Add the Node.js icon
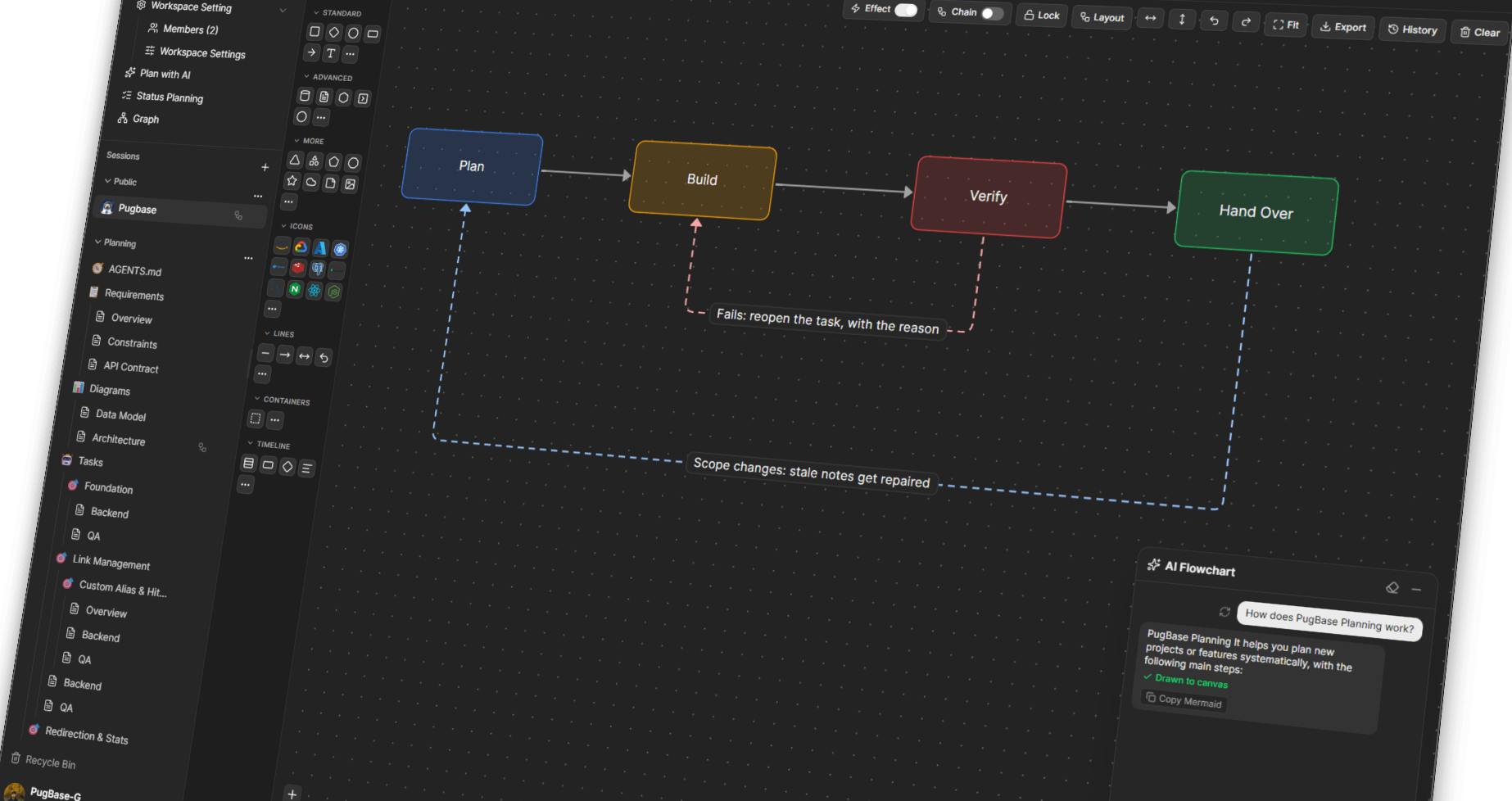The image size is (1512, 801). pos(334,291)
